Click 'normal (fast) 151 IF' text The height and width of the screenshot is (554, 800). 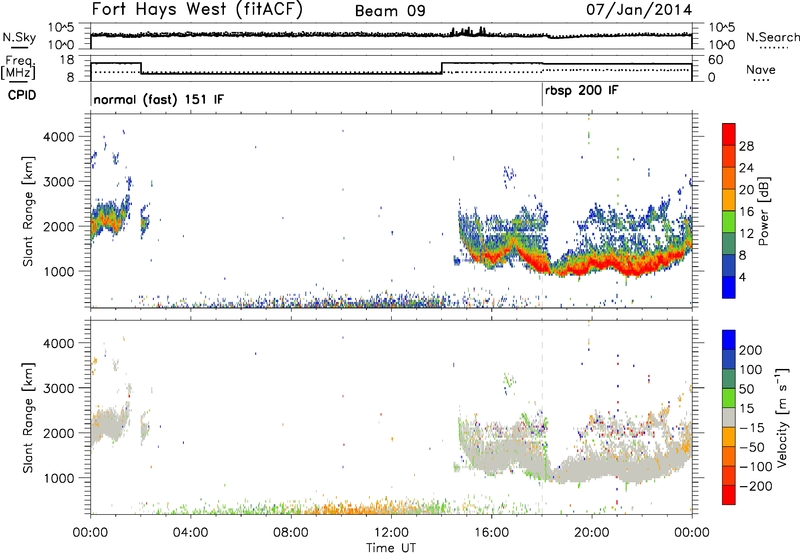159,99
